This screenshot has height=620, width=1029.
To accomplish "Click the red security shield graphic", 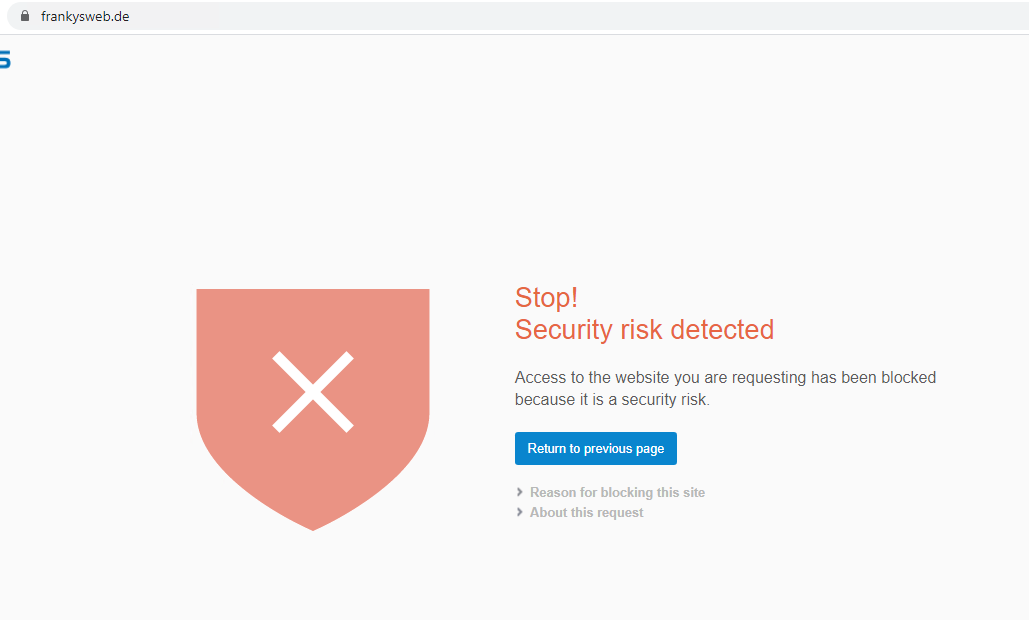I will [x=313, y=409].
